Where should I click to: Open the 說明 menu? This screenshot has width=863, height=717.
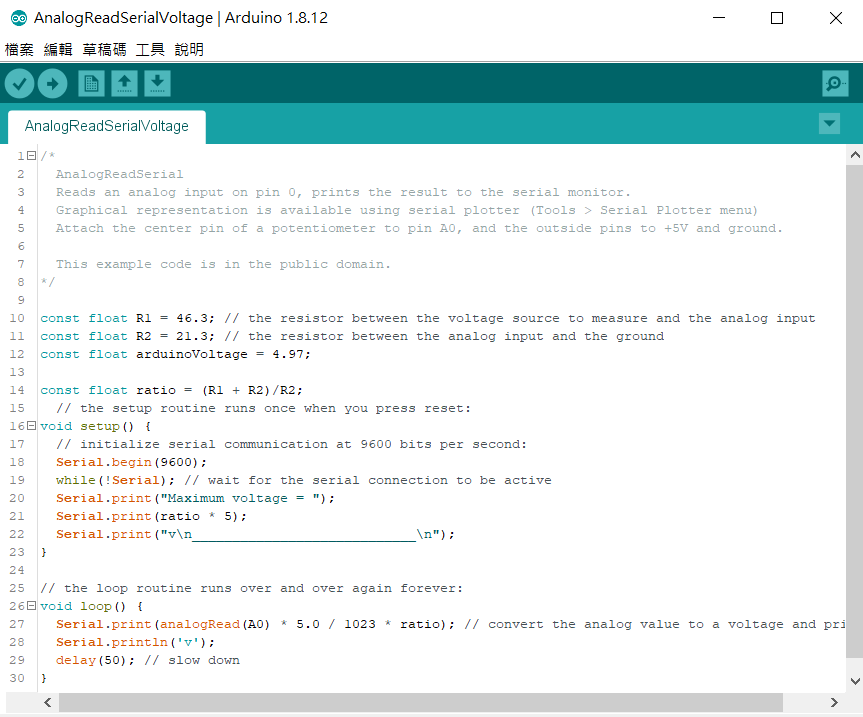(189, 49)
